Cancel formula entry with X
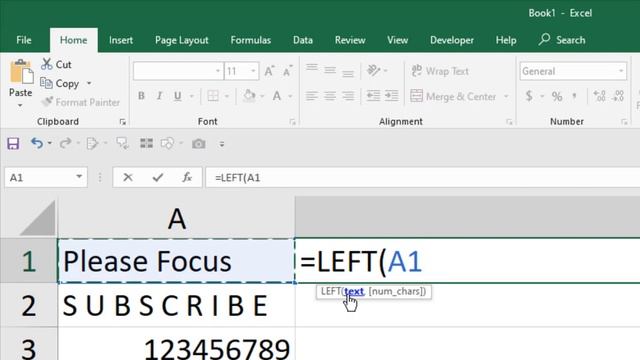Screen dimensions: 640x360 pyautogui.click(x=128, y=177)
